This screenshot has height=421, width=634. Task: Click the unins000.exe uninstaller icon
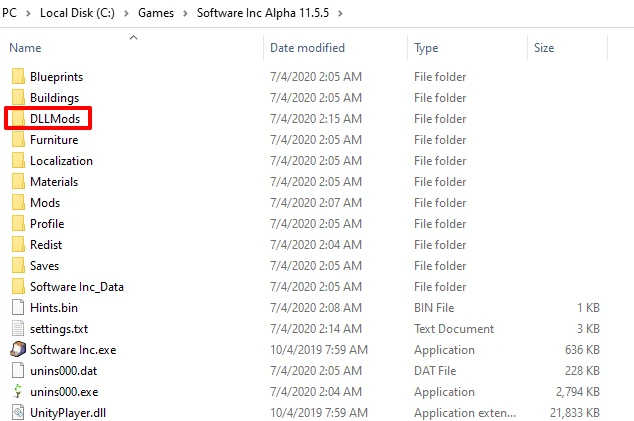tap(18, 391)
